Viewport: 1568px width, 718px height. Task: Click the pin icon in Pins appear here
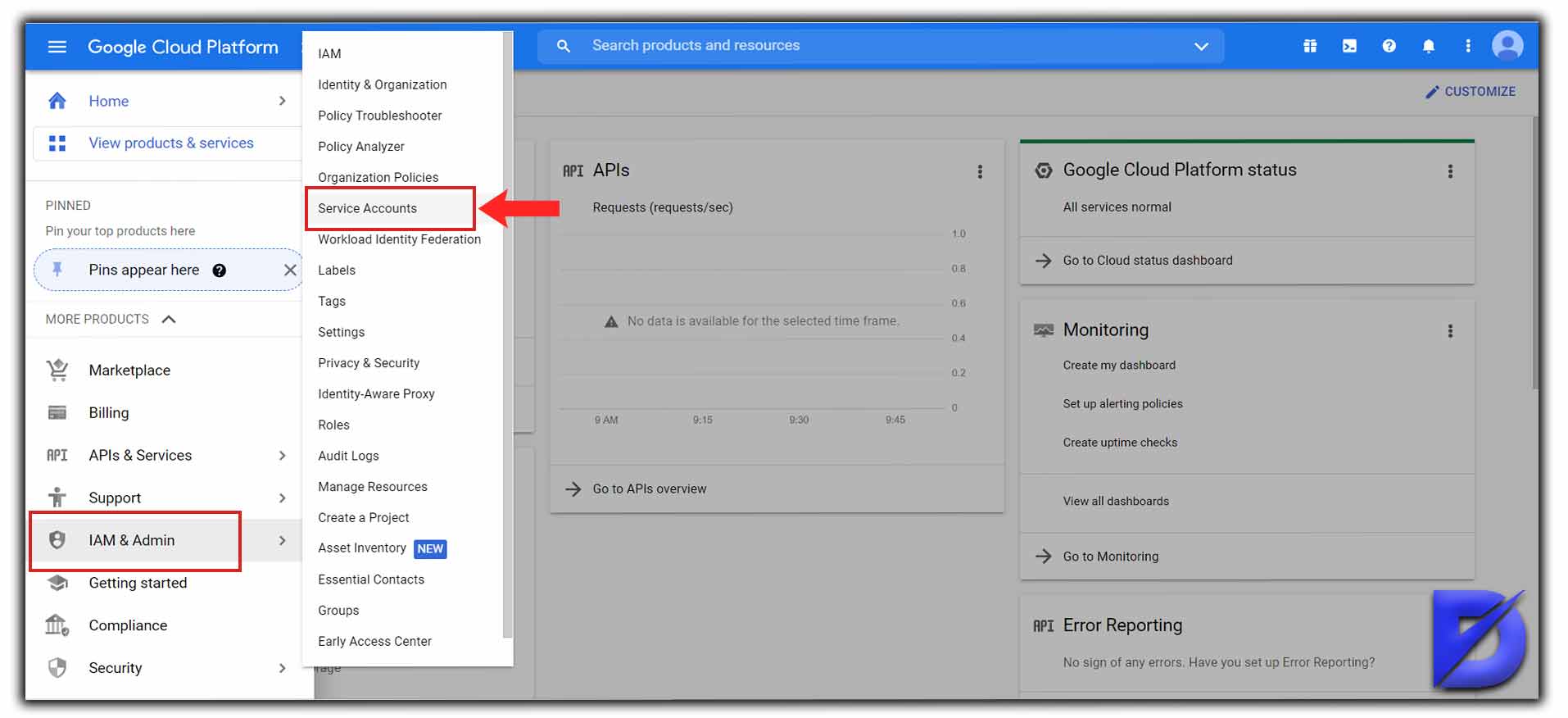pos(57,270)
